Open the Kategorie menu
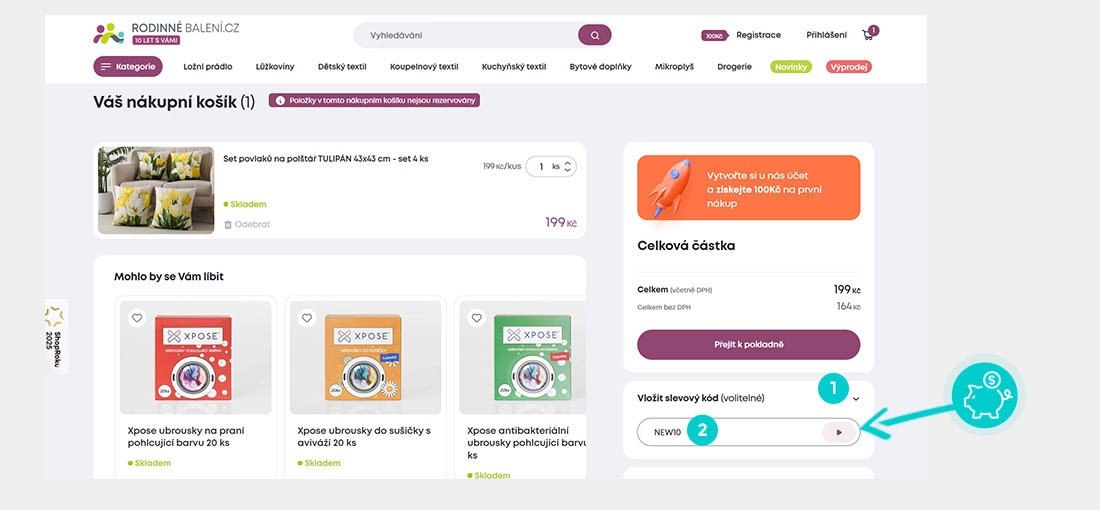 (128, 67)
